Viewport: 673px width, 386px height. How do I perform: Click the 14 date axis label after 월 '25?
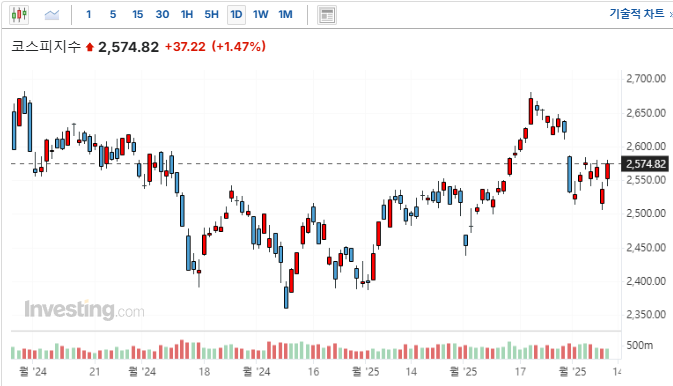411,372
